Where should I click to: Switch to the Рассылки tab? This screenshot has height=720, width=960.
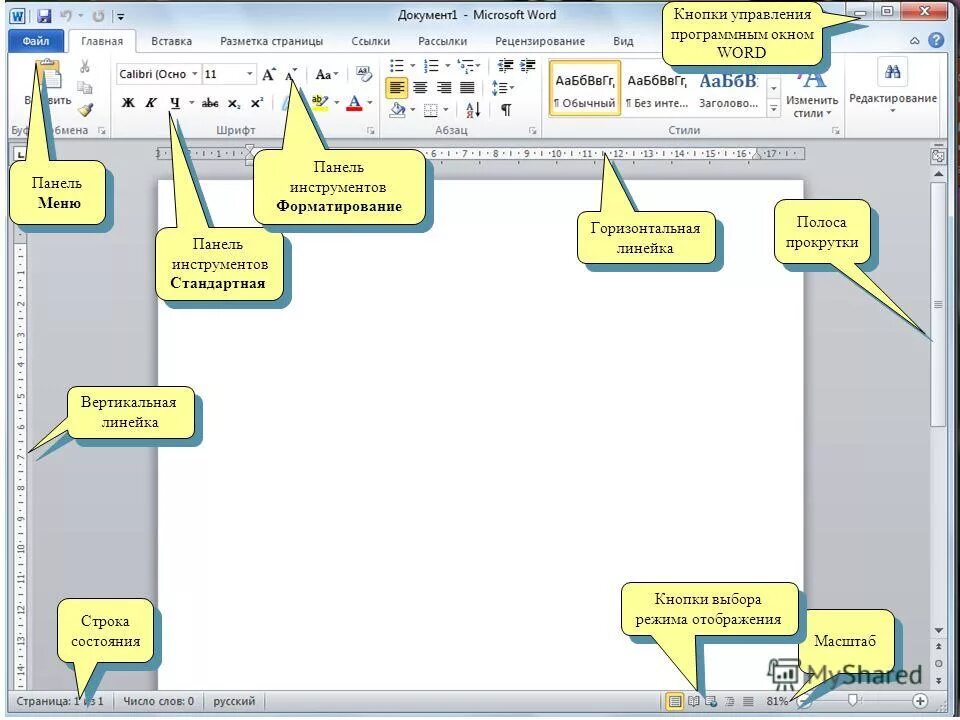click(442, 42)
